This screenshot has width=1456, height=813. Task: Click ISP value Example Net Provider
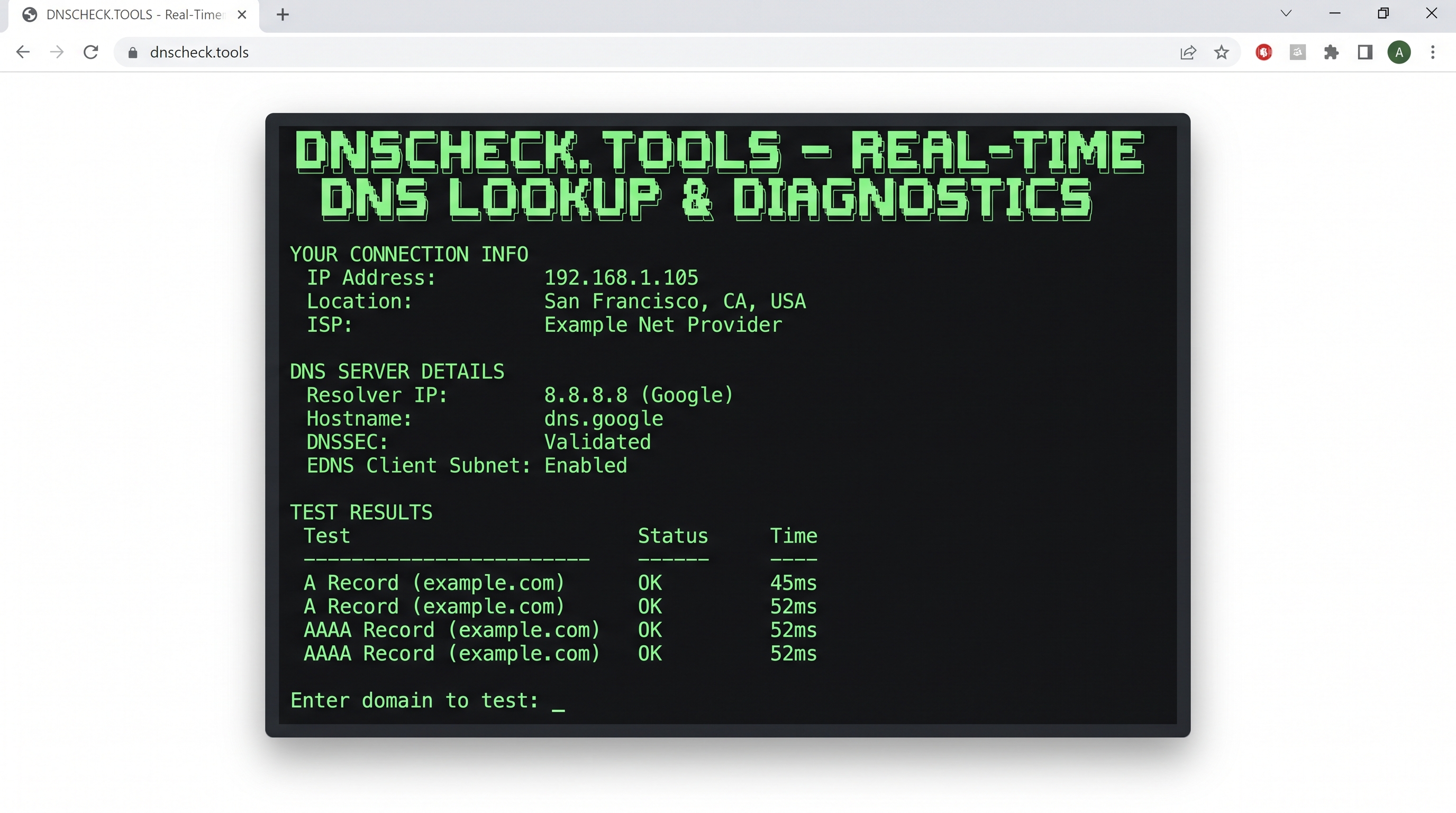(663, 324)
